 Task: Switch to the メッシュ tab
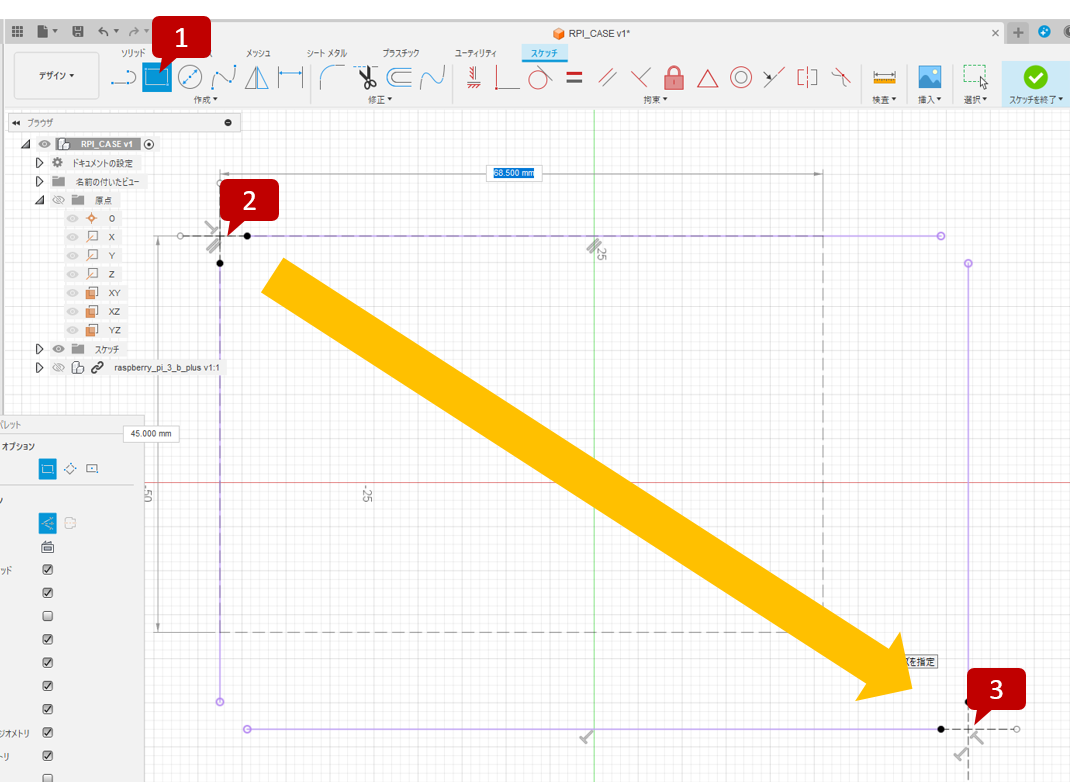[x=258, y=53]
